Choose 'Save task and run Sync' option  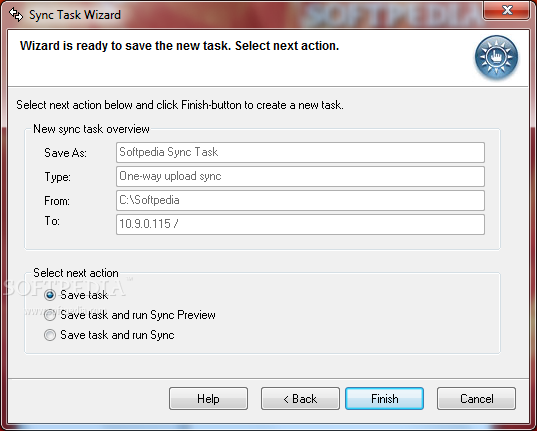click(50, 335)
